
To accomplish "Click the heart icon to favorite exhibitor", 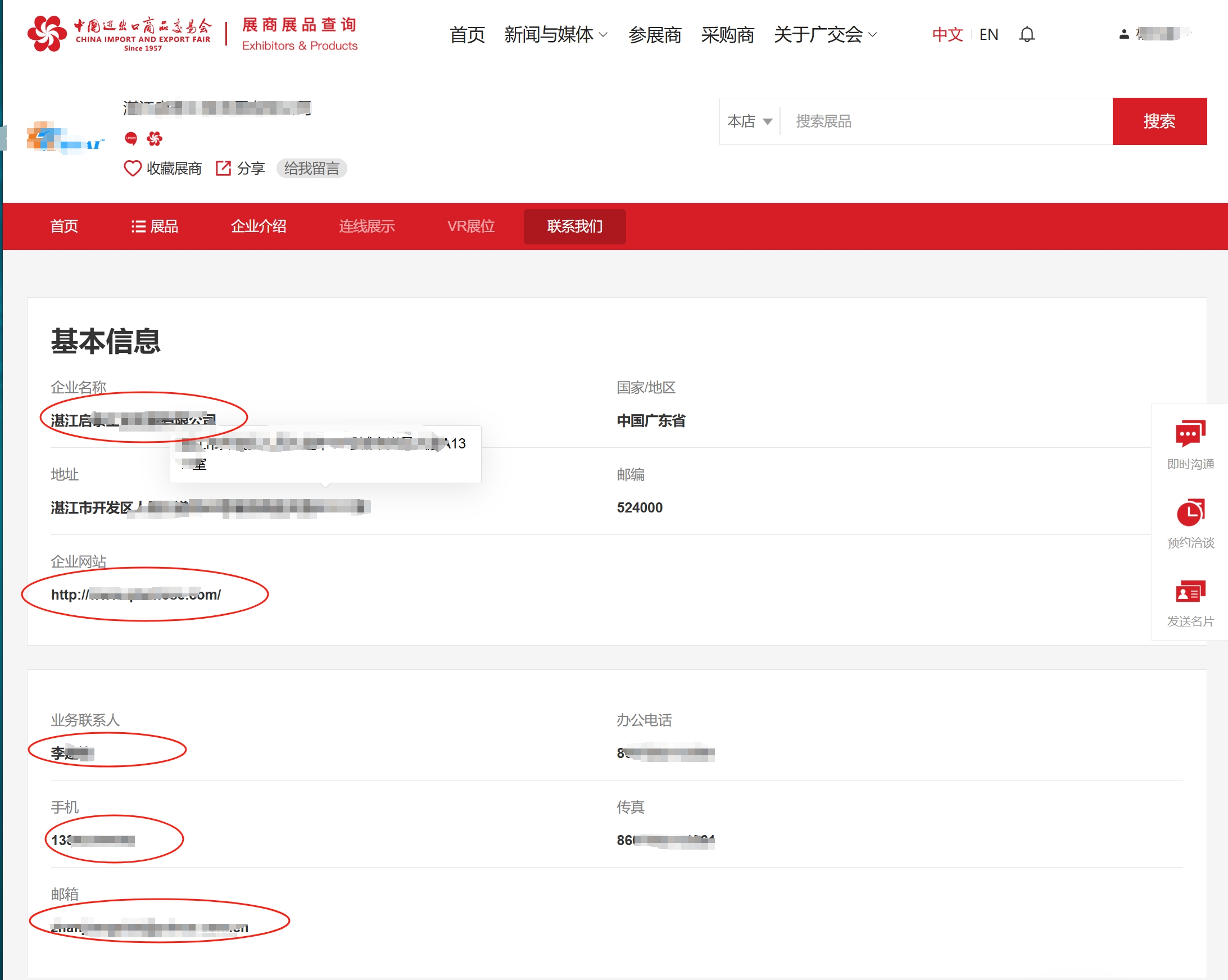I will pos(132,169).
